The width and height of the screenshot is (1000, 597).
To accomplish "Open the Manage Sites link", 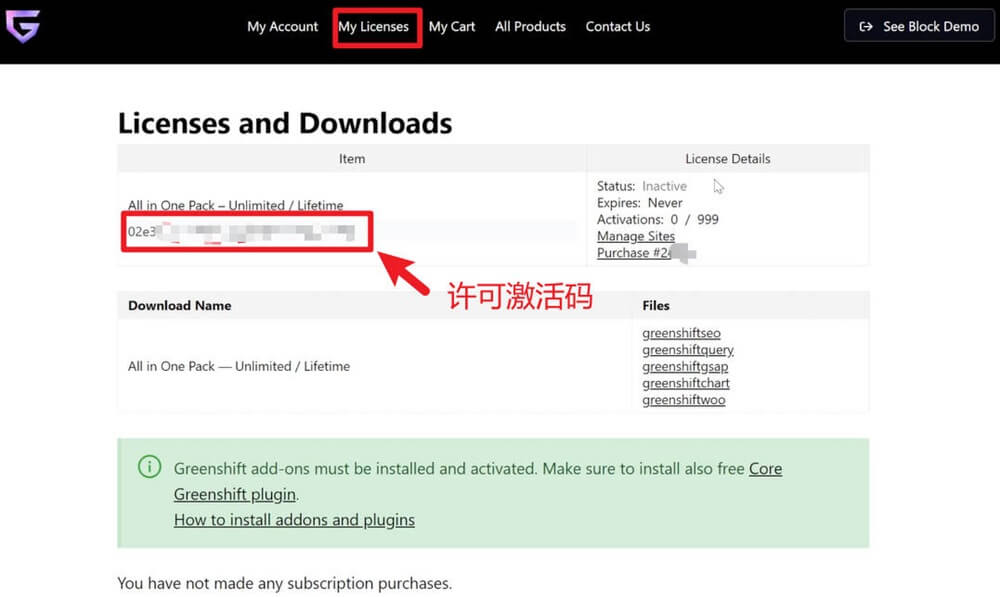I will point(635,236).
